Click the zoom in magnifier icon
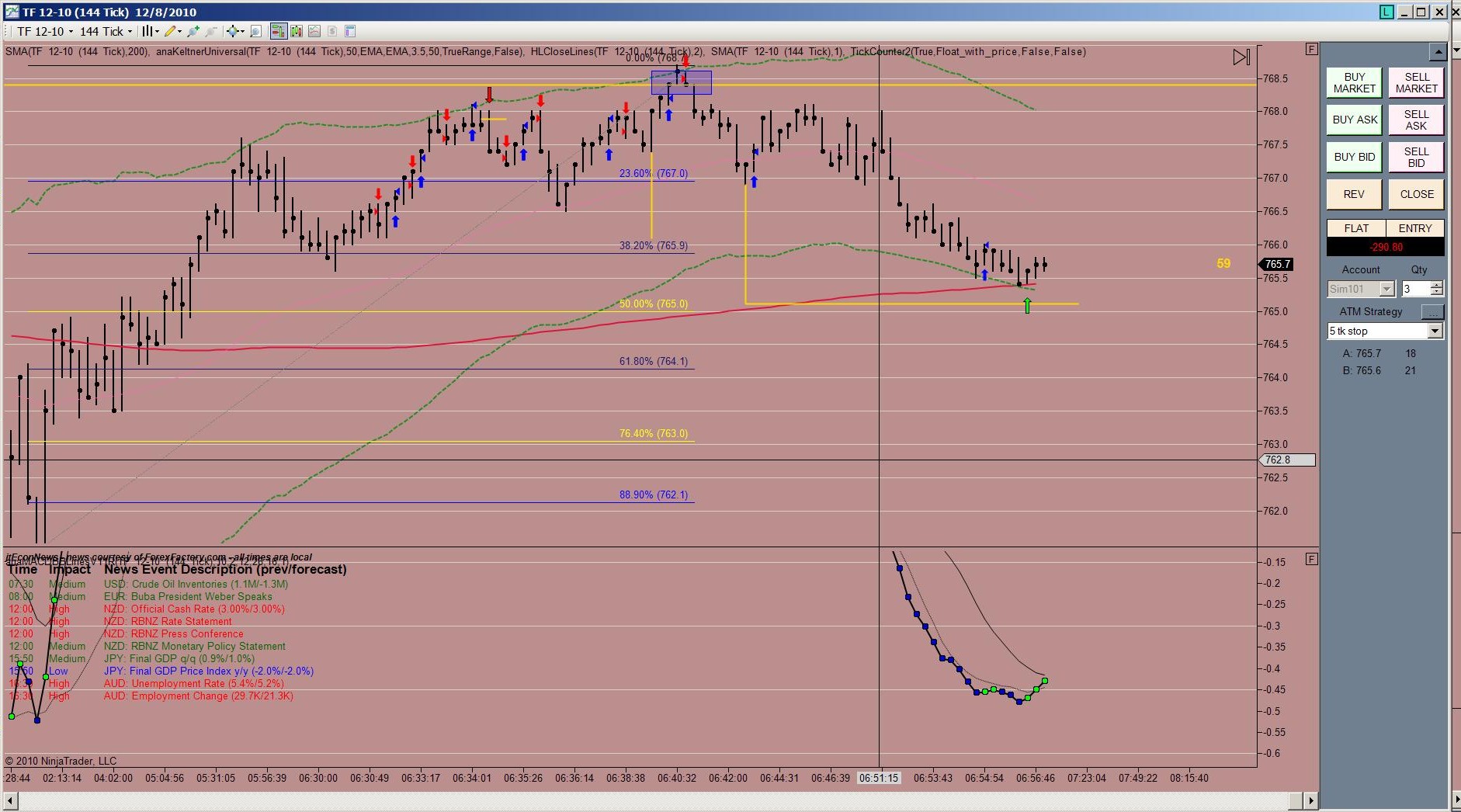Screen dimensions: 1461x812 coord(193,31)
